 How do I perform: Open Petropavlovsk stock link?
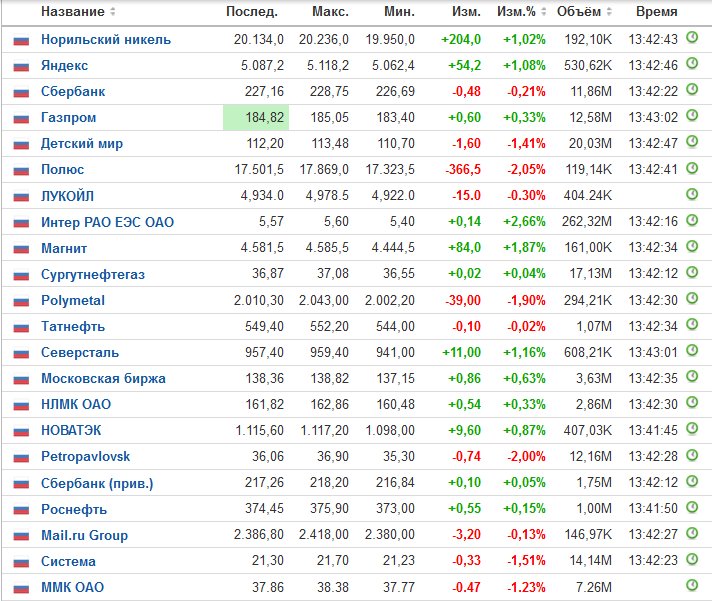pos(85,456)
